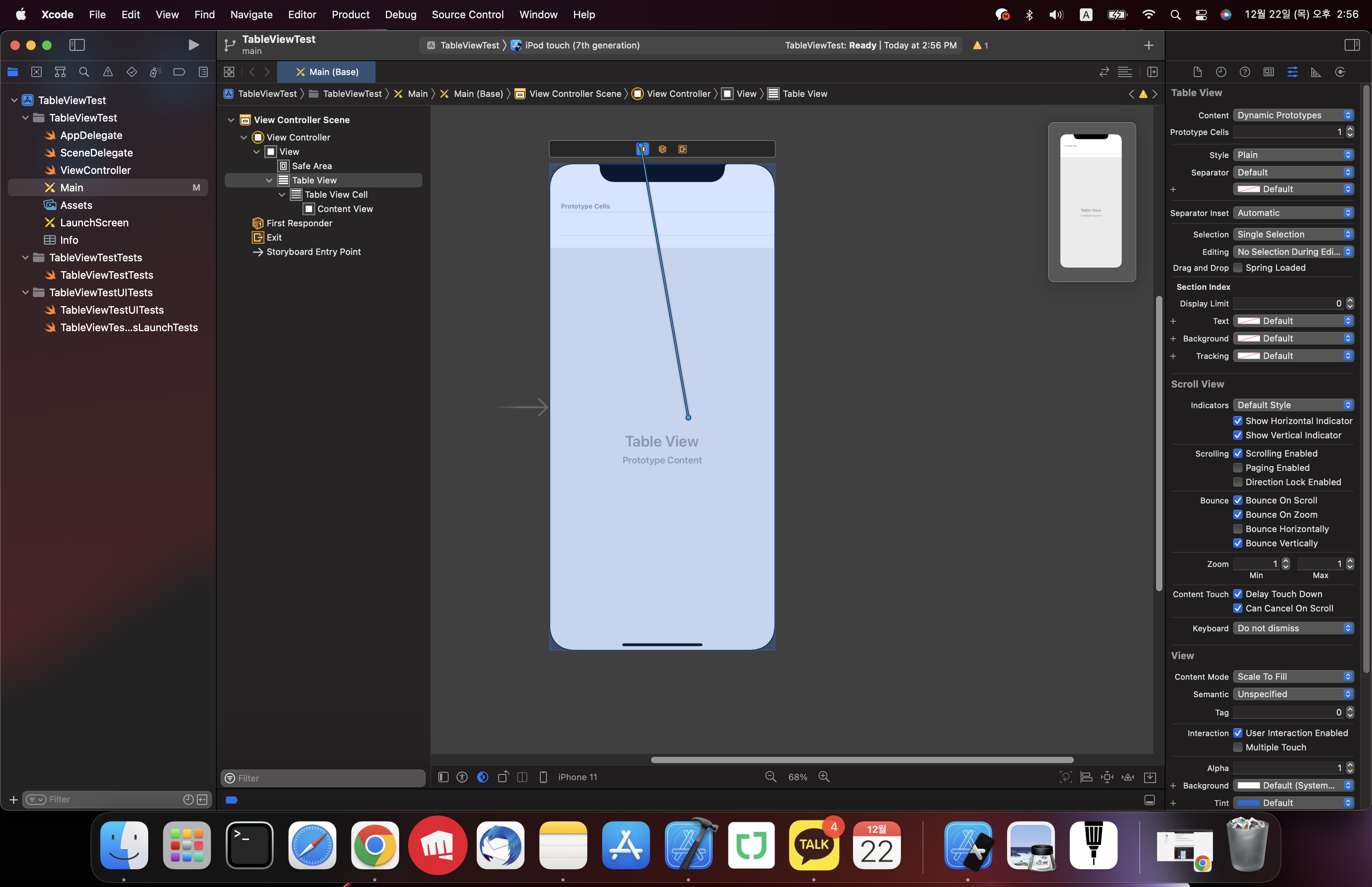Uncheck Bounce On Zoom
Image resolution: width=1372 pixels, height=887 pixels.
tap(1237, 514)
